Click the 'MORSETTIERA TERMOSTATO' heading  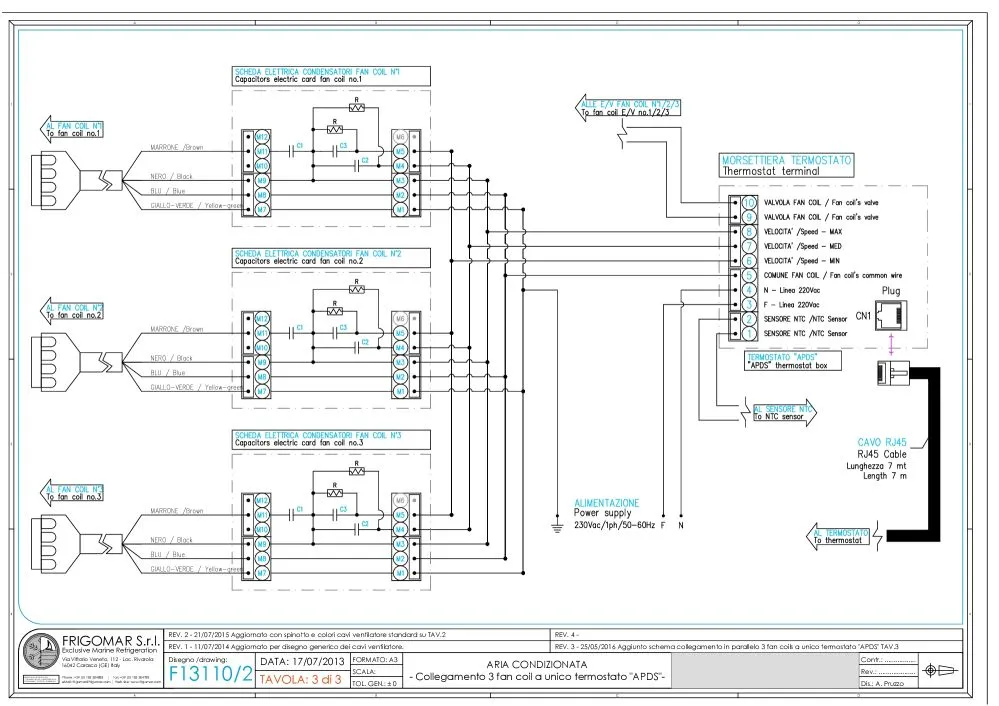point(787,160)
